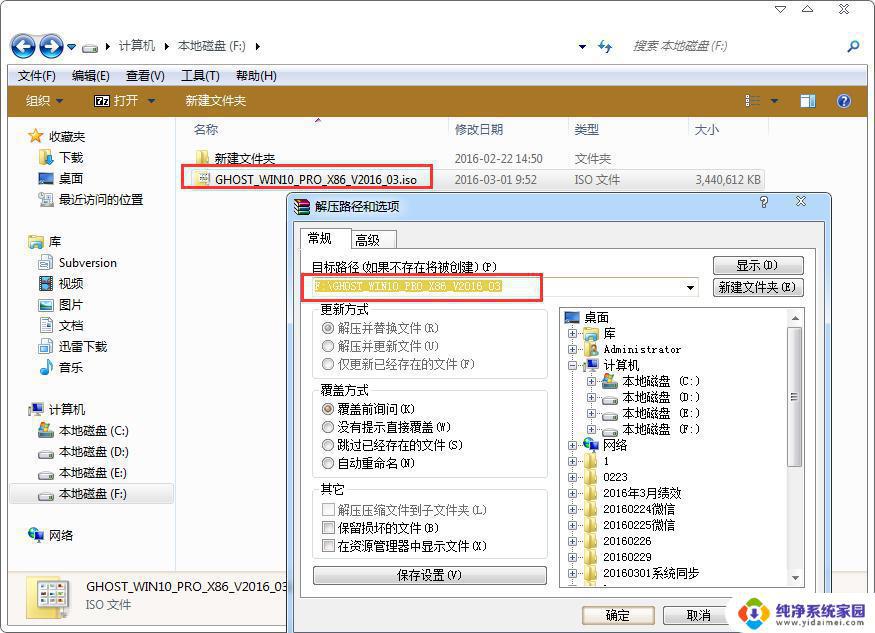The height and width of the screenshot is (633, 875).
Task: Toggle the preview pane icon
Action: [x=807, y=101]
